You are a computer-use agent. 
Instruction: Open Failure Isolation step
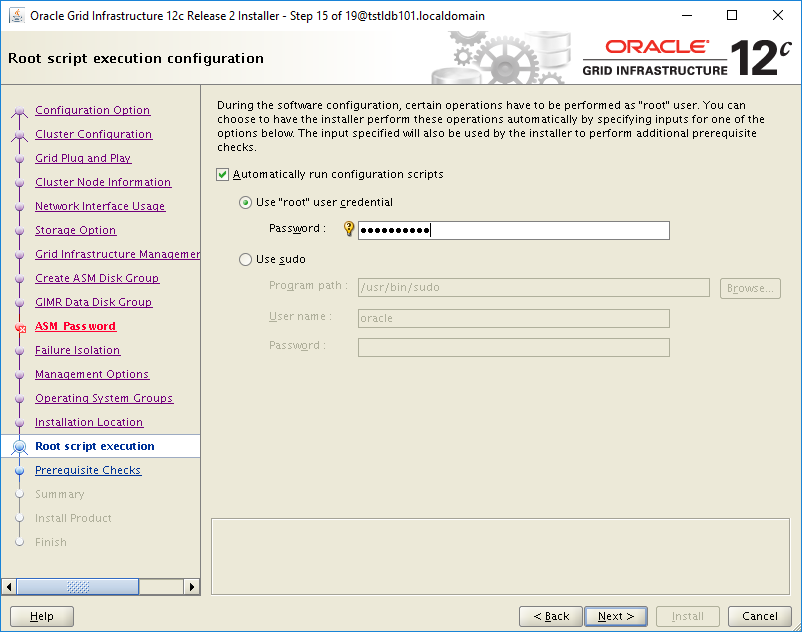pos(78,351)
